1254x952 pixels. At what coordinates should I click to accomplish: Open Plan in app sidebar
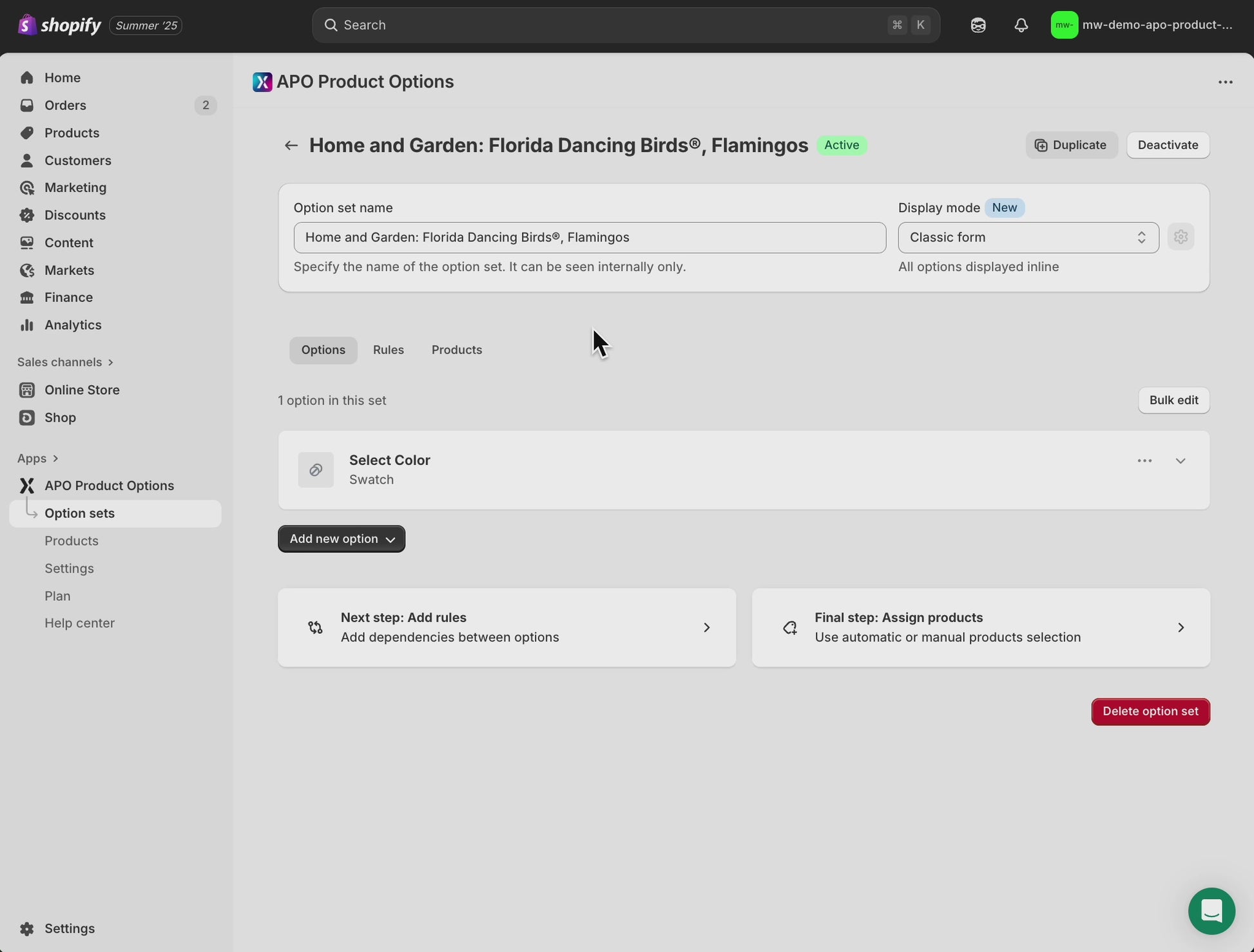[x=57, y=596]
